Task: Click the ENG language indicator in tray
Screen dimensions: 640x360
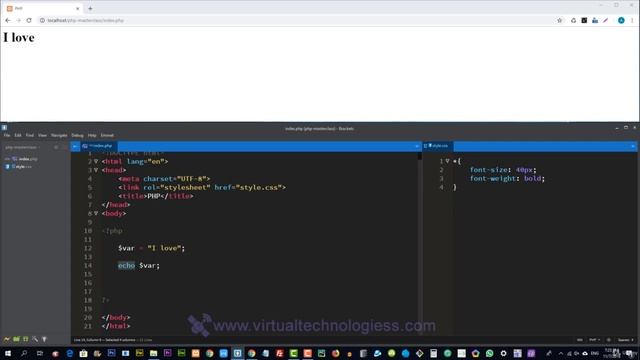Action: (595, 353)
